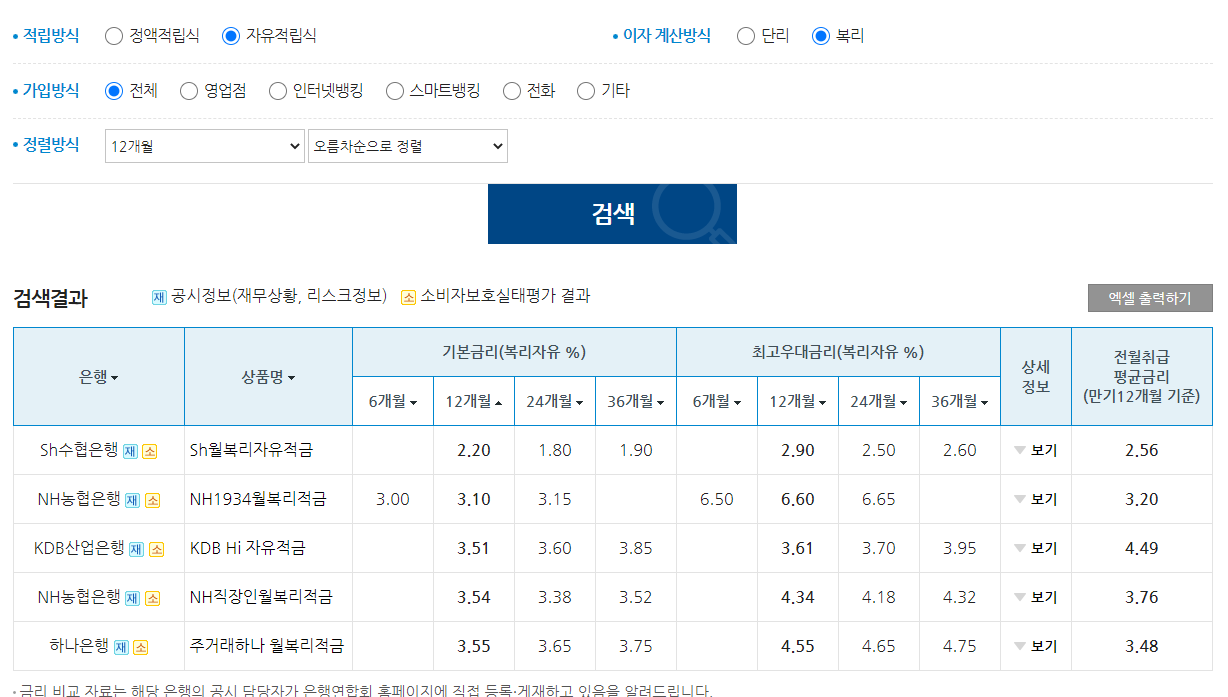Click 재 icon in NH직장인월복리적금 row
Image resolution: width=1228 pixels, height=697 pixels.
pyautogui.click(x=133, y=598)
